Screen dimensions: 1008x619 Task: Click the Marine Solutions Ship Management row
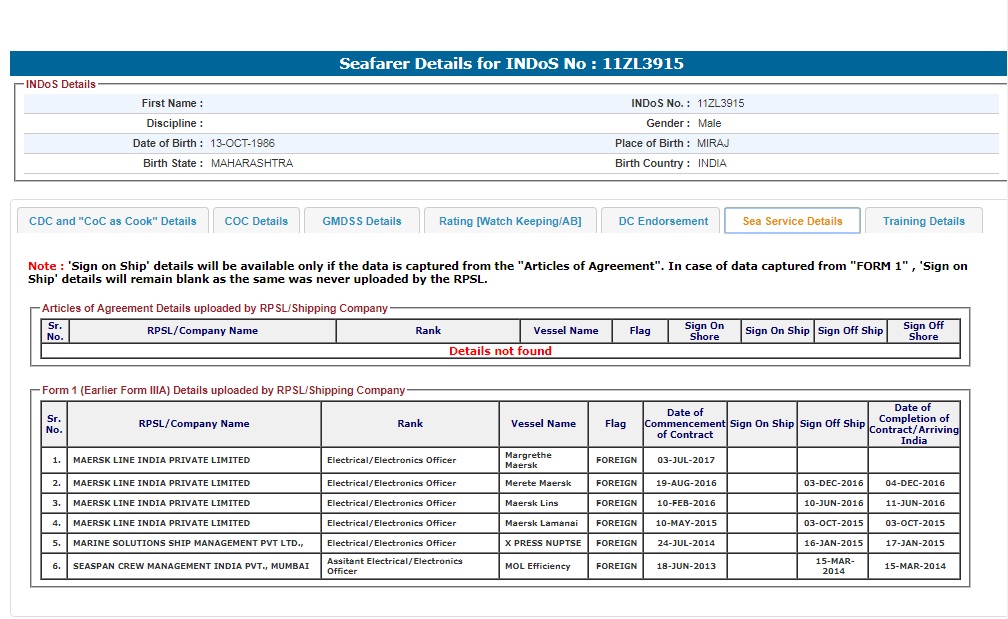click(188, 543)
